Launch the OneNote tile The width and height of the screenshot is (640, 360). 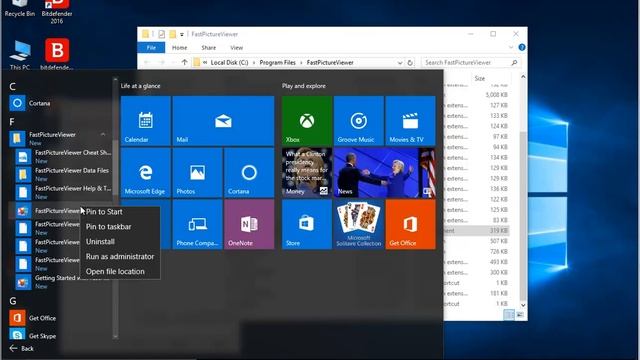coord(249,224)
